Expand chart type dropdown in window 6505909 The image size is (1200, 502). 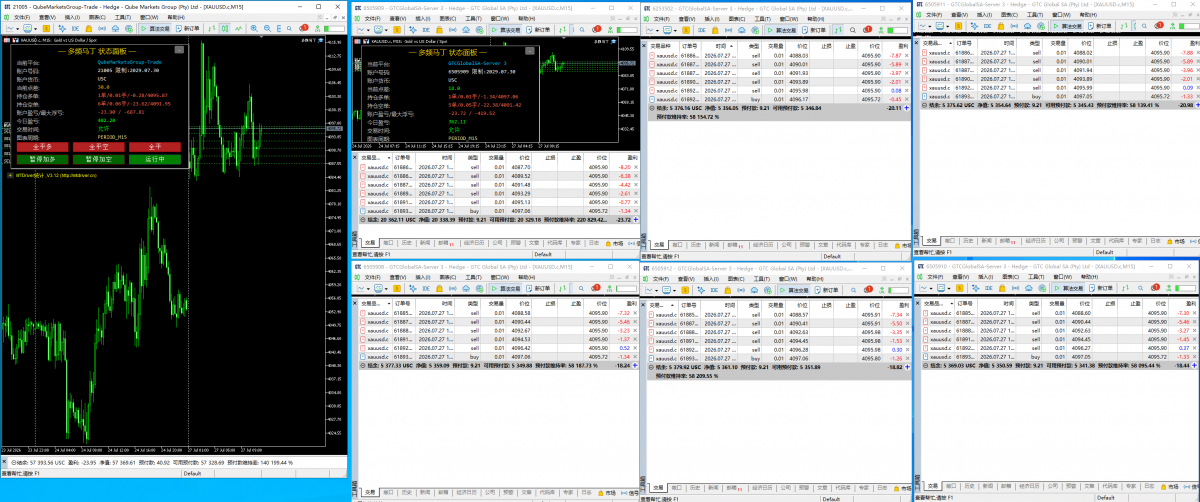point(368,30)
